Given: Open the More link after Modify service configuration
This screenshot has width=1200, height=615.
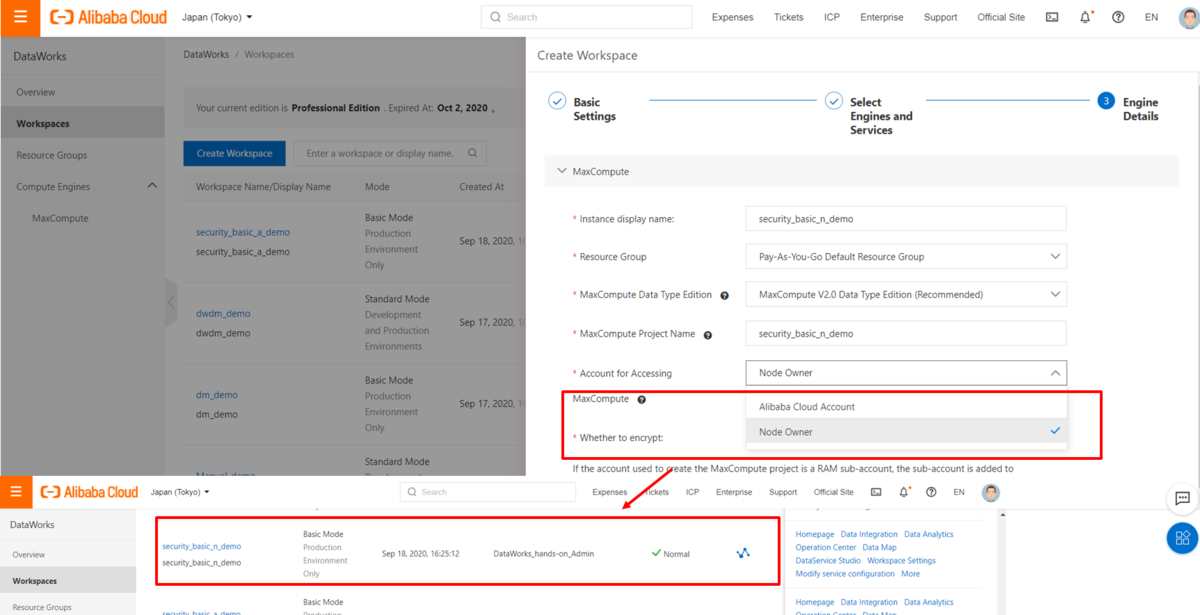Looking at the screenshot, I should [910, 573].
